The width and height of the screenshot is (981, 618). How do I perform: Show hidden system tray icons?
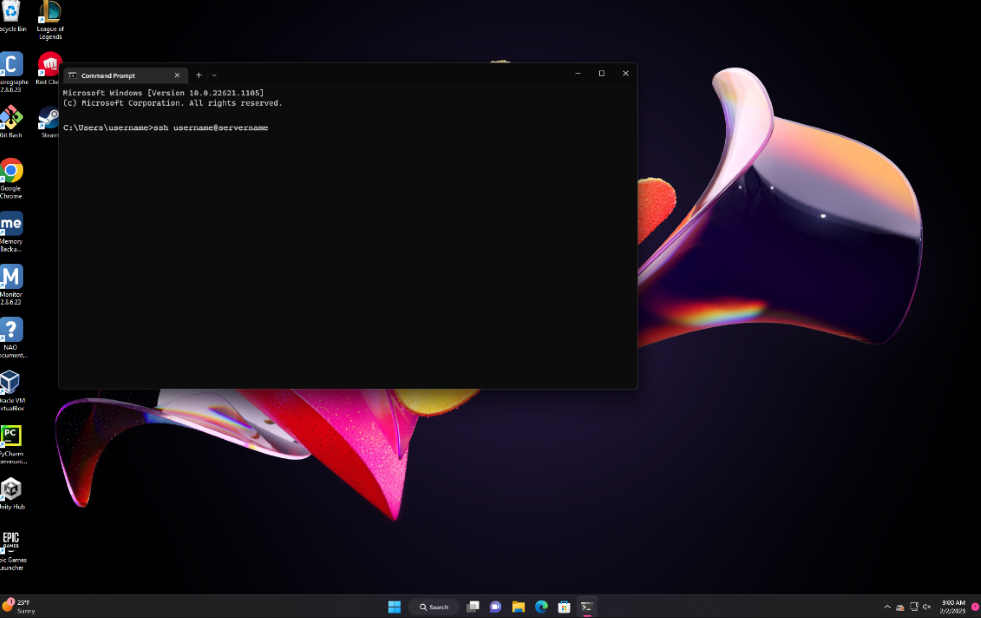[x=887, y=607]
